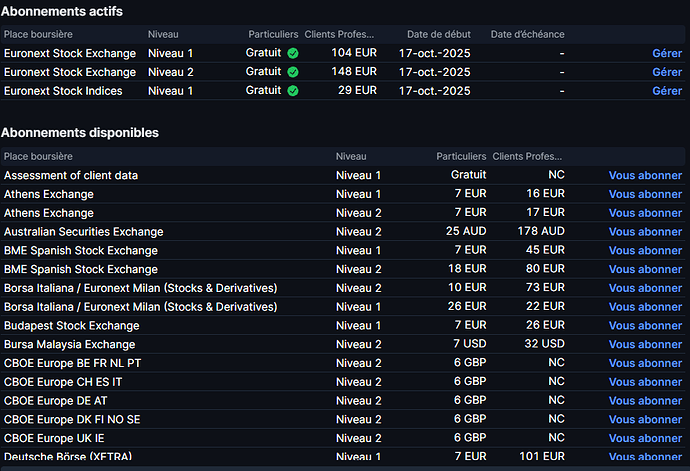Click Niveau column header in active subscriptions
690x471 pixels.
[163, 34]
